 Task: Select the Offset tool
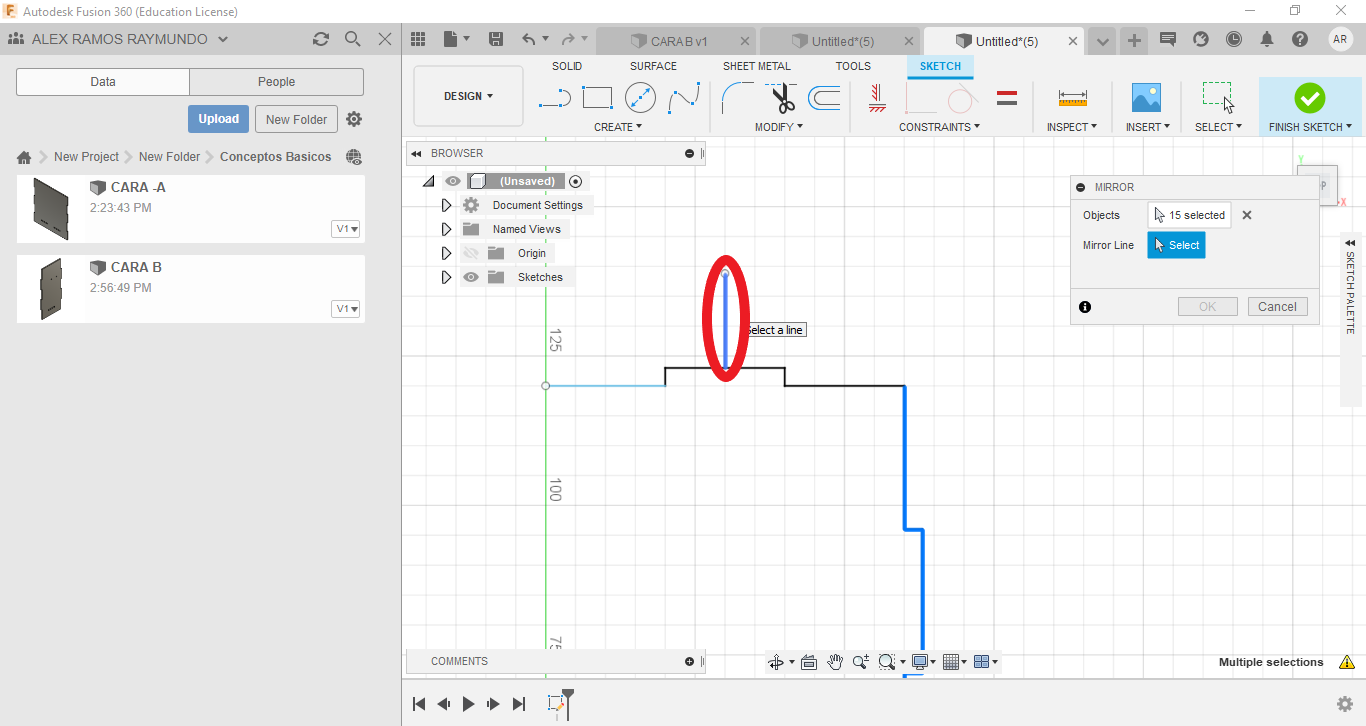click(x=824, y=98)
